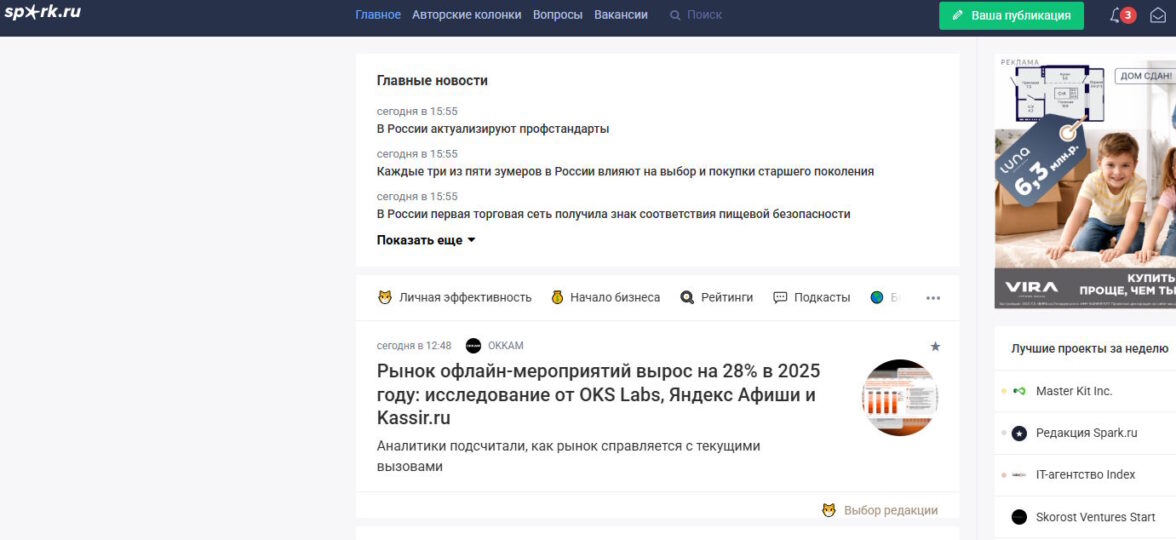Open the notifications bell with 3 badge

tap(1122, 15)
